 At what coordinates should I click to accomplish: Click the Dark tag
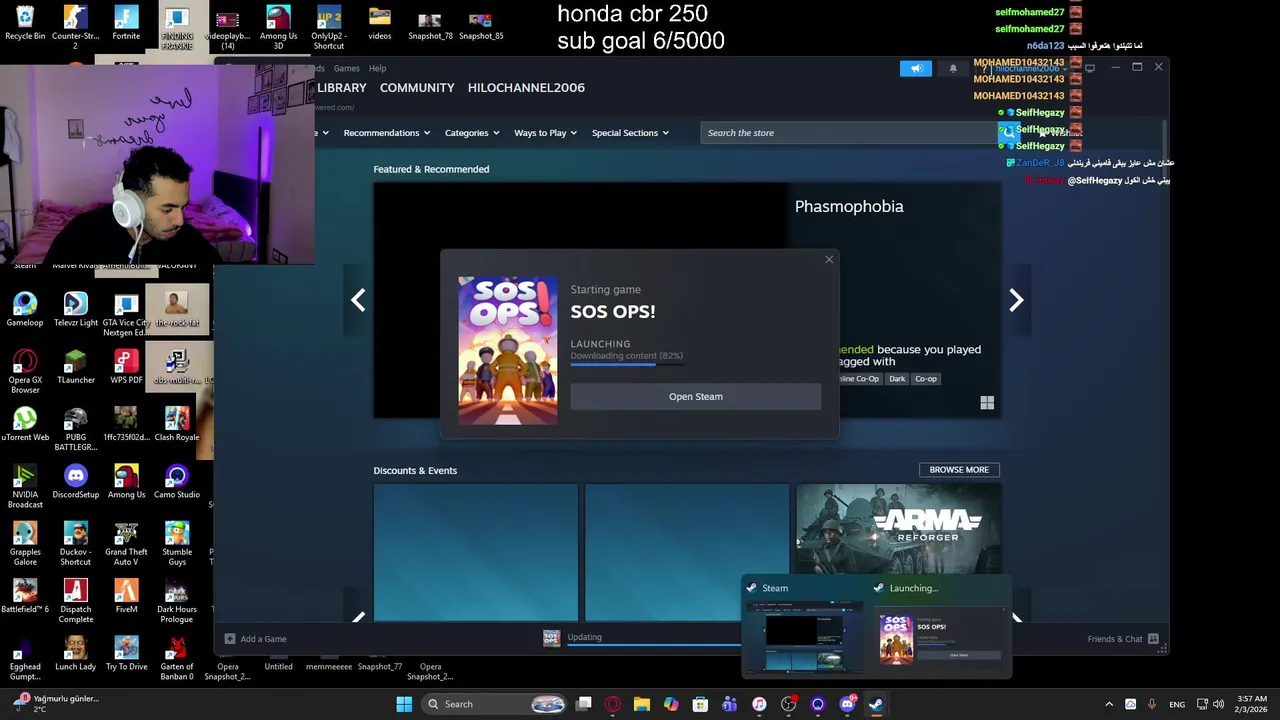coord(897,379)
